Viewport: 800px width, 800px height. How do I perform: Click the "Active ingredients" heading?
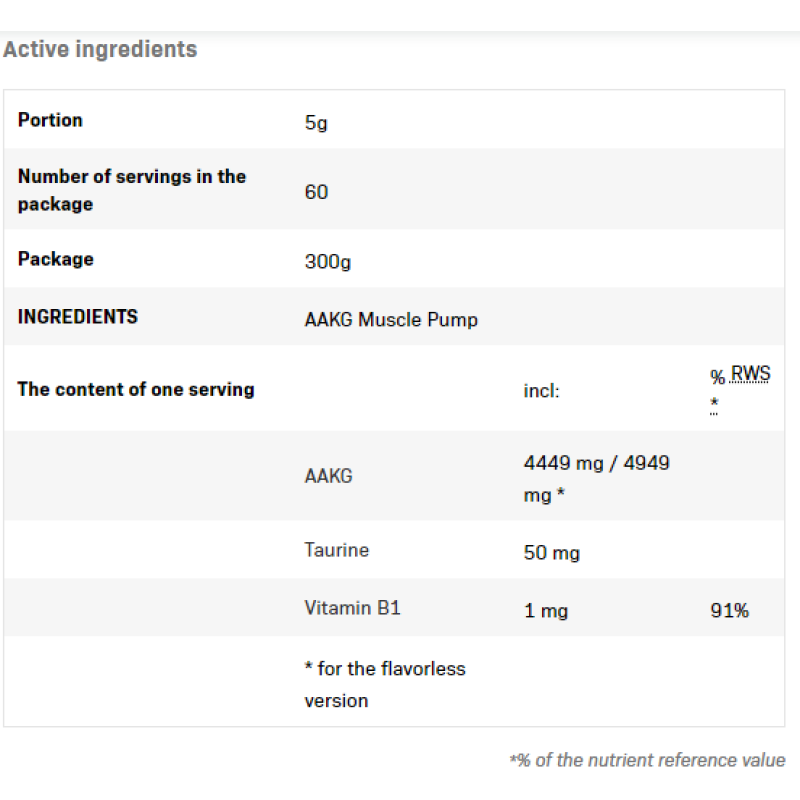pos(100,49)
